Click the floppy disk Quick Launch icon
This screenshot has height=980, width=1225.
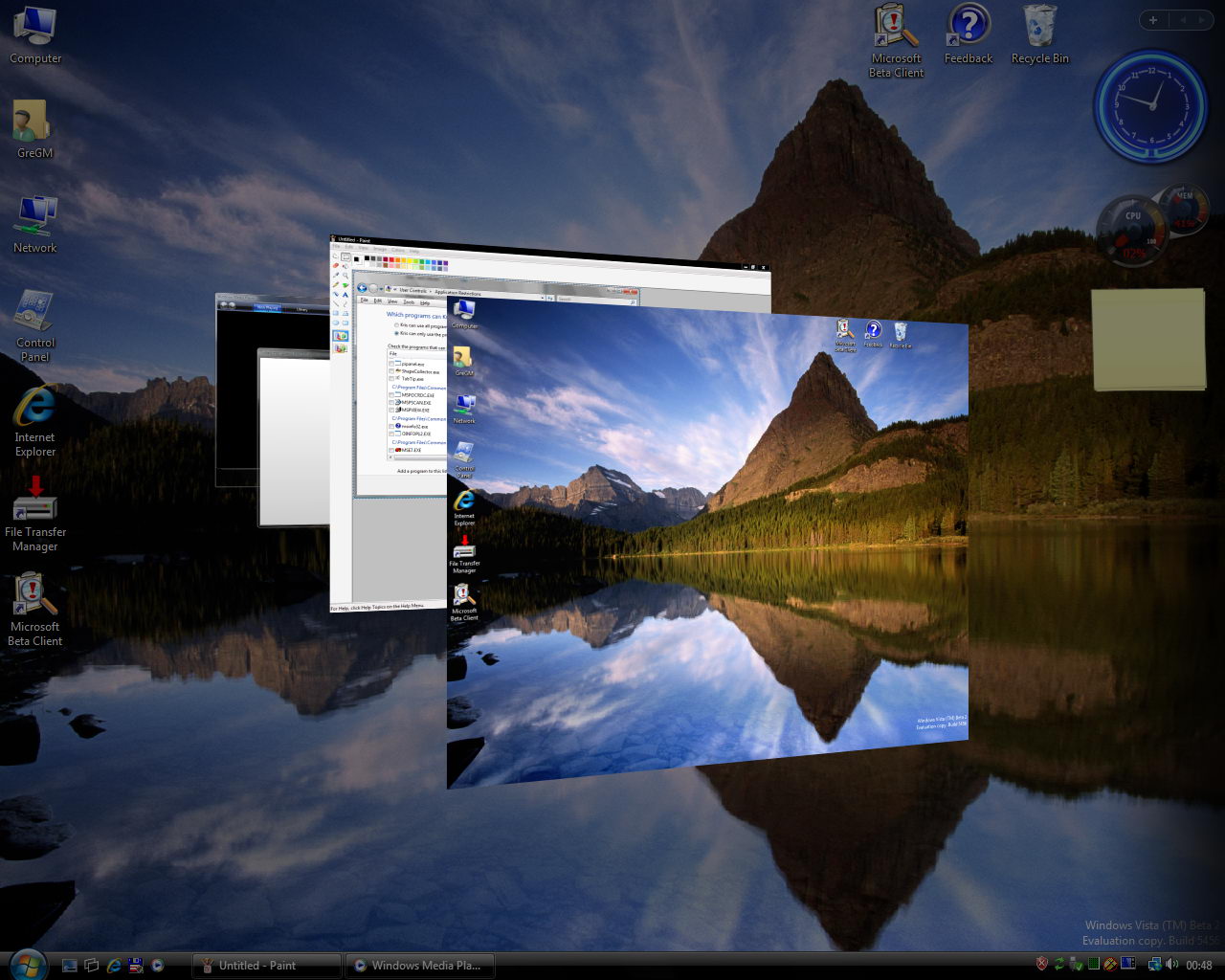pyautogui.click(x=136, y=966)
